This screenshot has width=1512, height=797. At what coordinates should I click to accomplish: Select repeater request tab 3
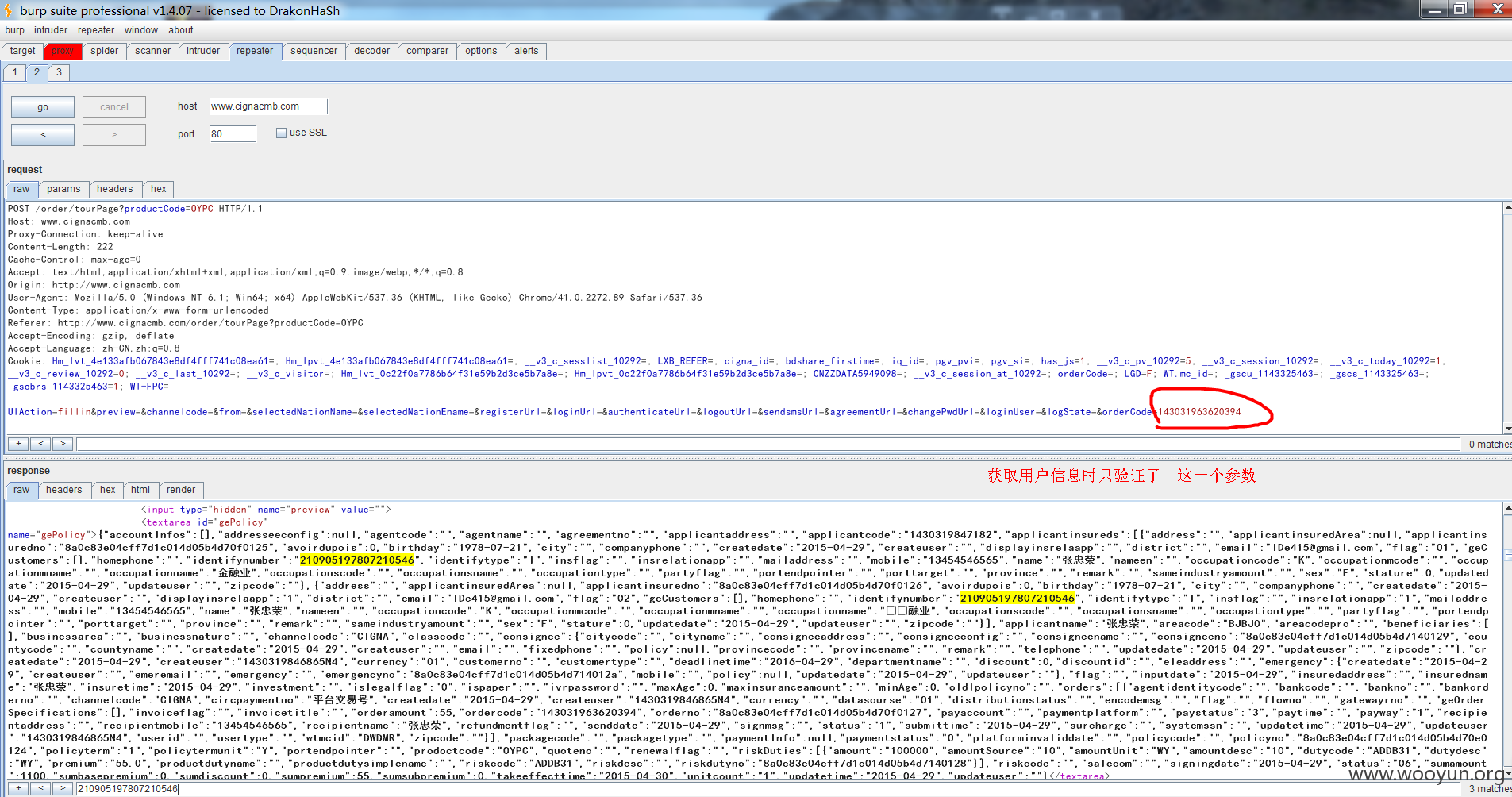coord(59,72)
